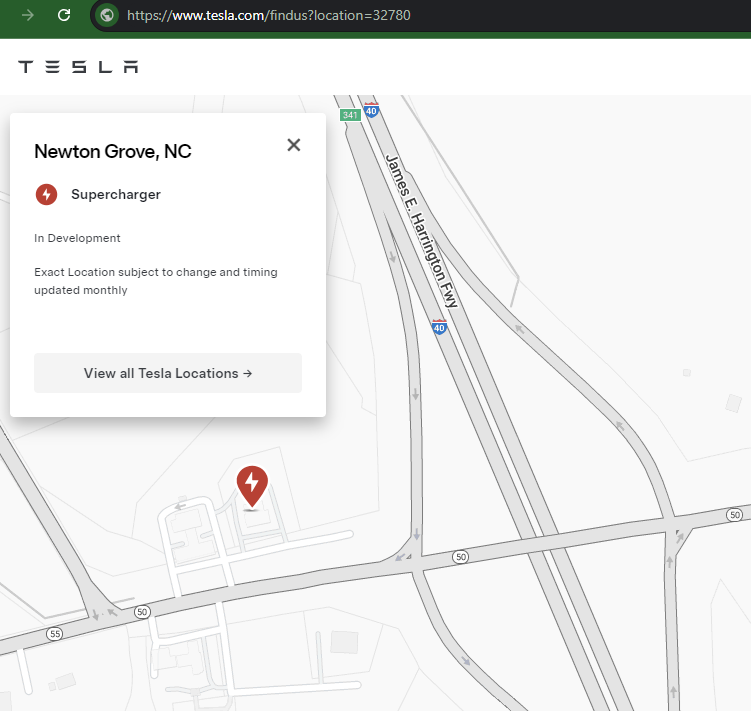Go to Tesla home via logo

tap(78, 67)
